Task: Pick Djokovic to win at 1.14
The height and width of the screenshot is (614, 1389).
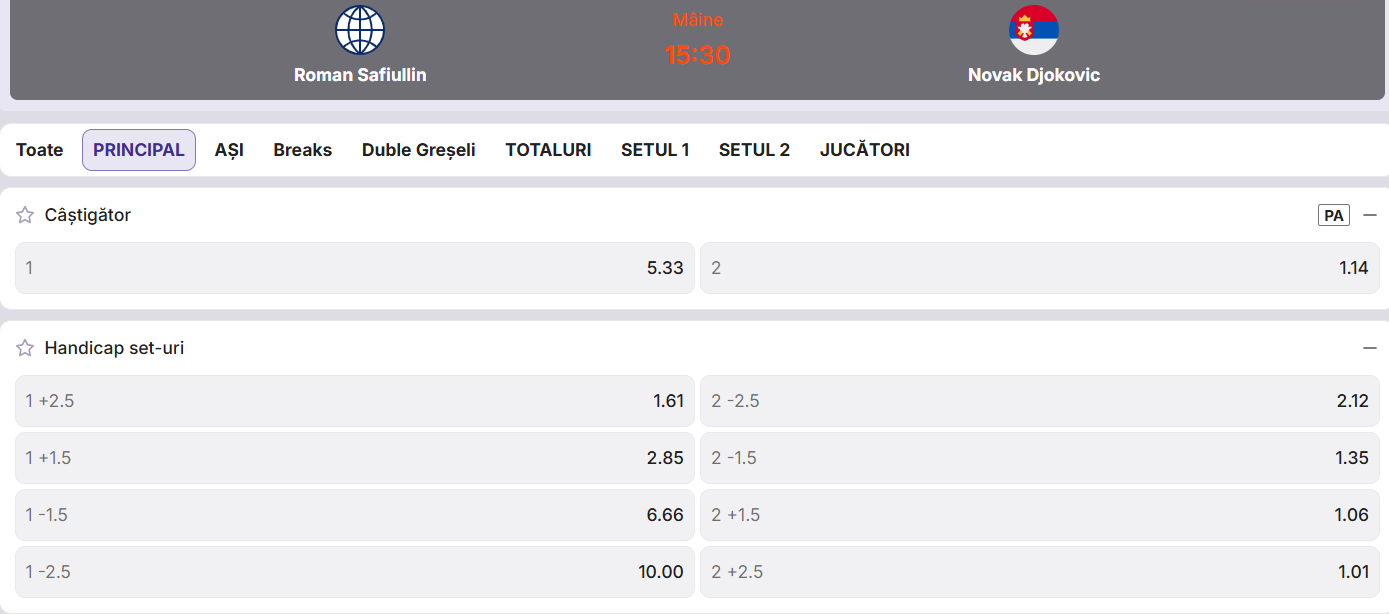Action: tap(1039, 268)
